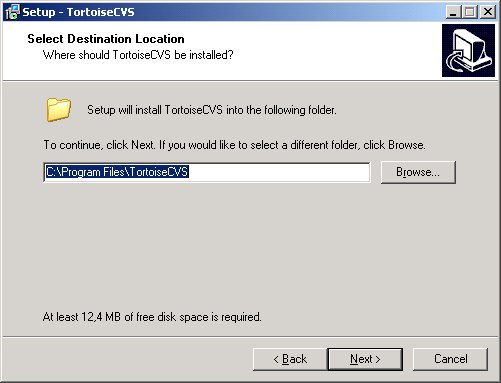Go to the next setup step
This screenshot has height=383, width=501.
365,359
